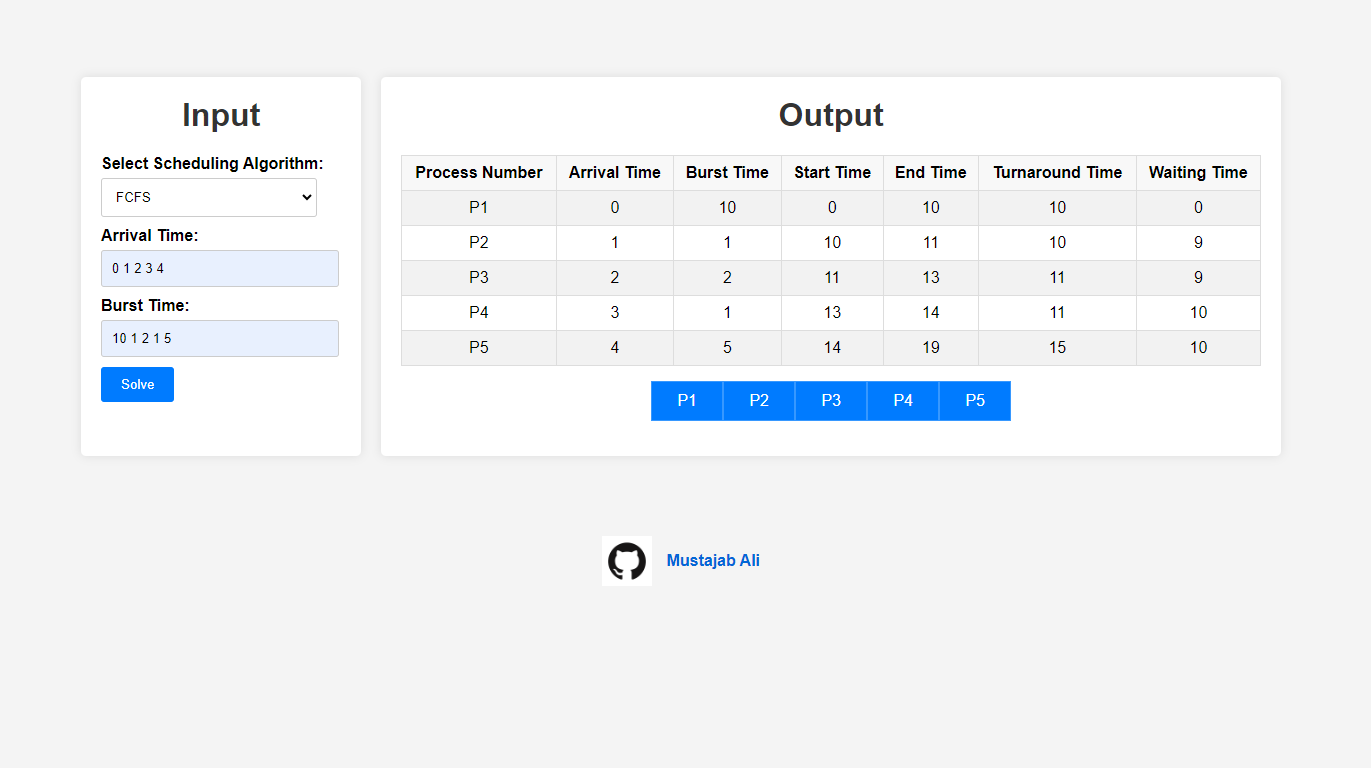Viewport: 1371px width, 768px height.
Task: Open the Scheduling Algorithm dropdown showing FCFS
Action: (x=209, y=197)
